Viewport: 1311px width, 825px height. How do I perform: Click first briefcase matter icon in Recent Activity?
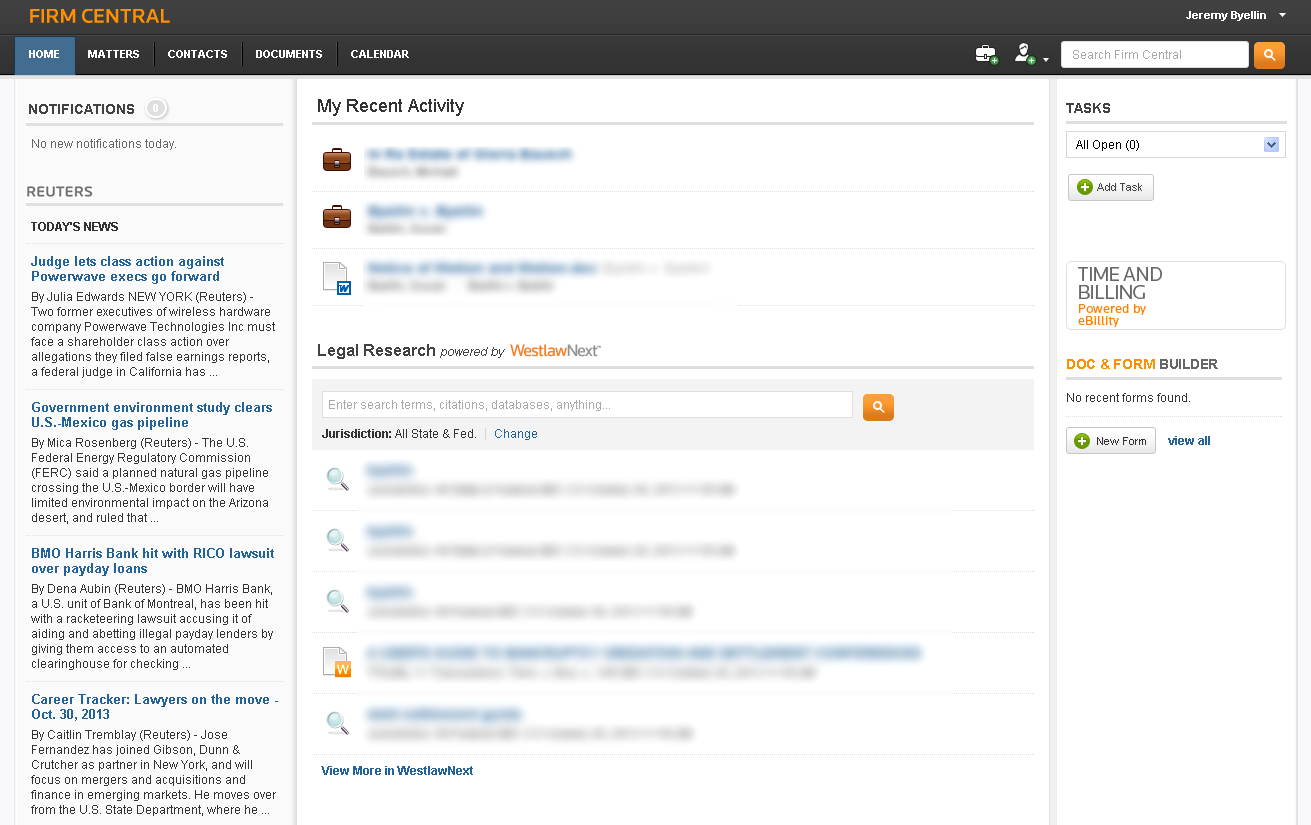337,159
